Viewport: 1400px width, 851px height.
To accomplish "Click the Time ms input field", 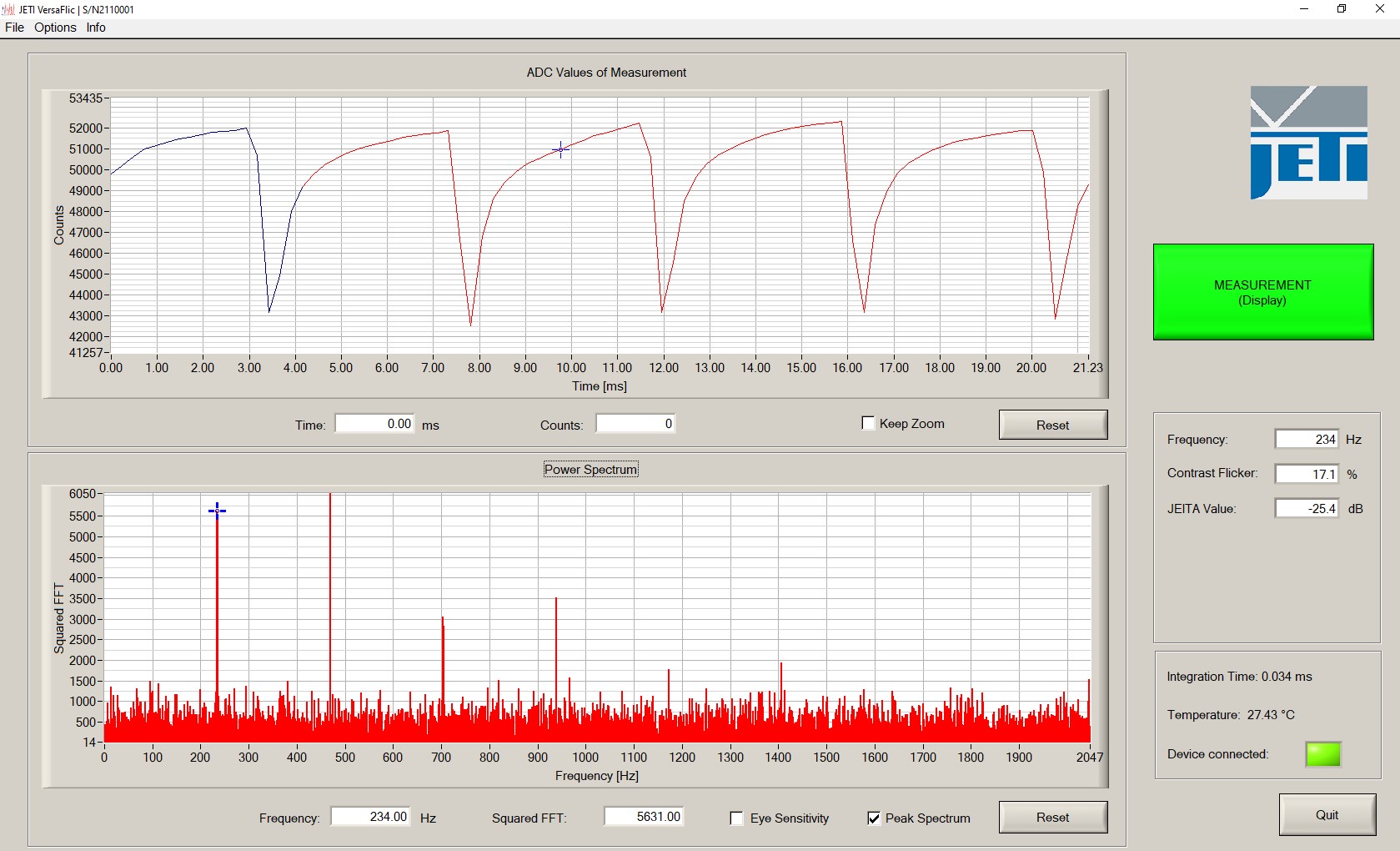I will (x=374, y=424).
